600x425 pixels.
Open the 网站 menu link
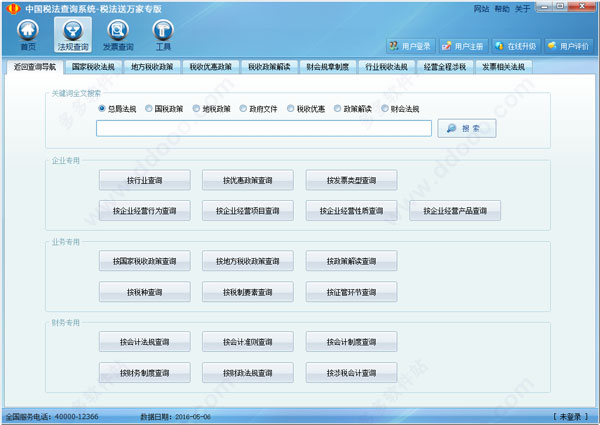click(481, 8)
